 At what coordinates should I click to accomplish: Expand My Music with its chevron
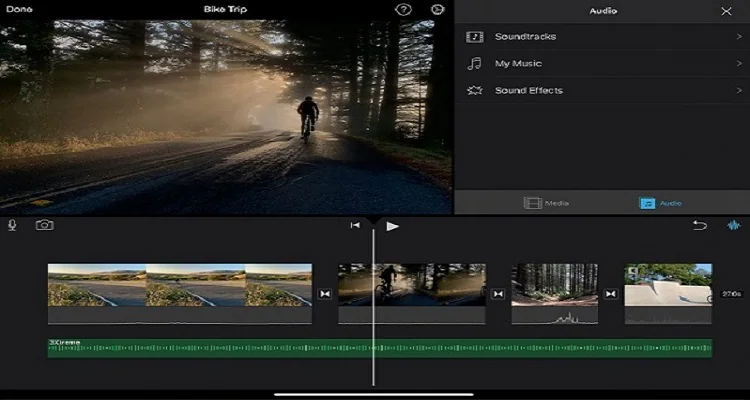pyautogui.click(x=739, y=63)
